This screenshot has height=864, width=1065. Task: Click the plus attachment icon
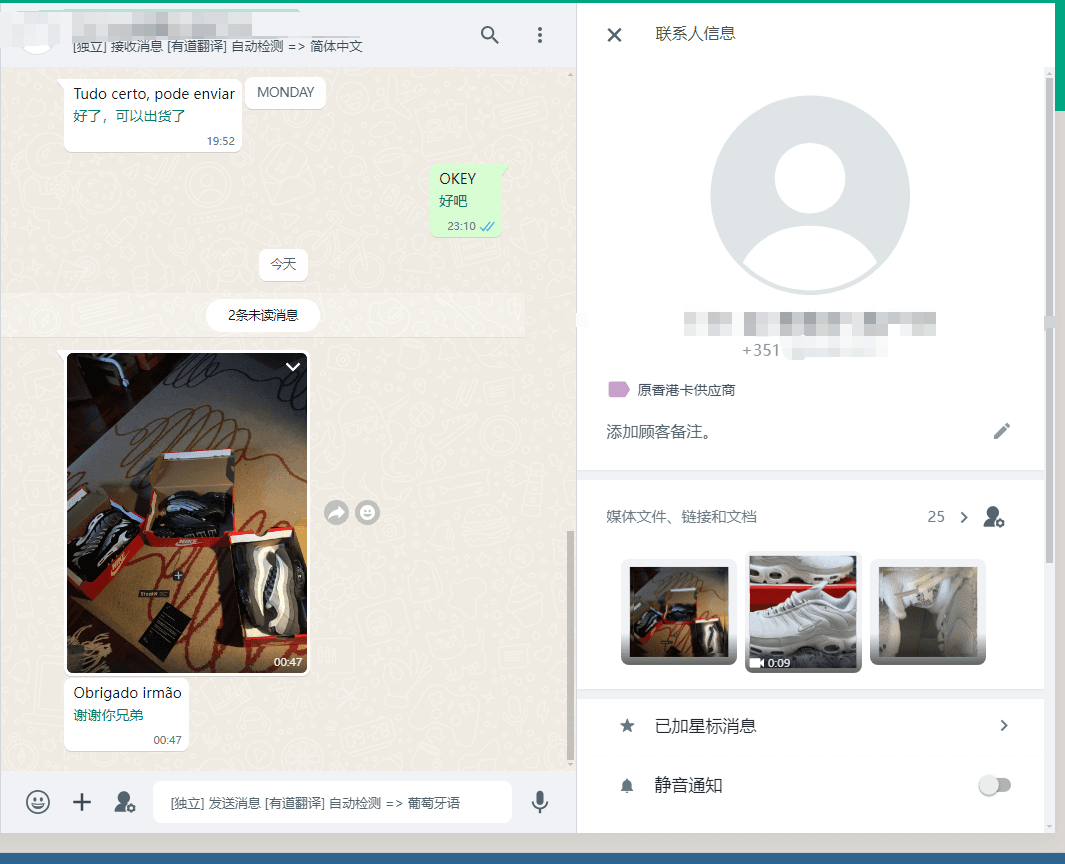82,802
